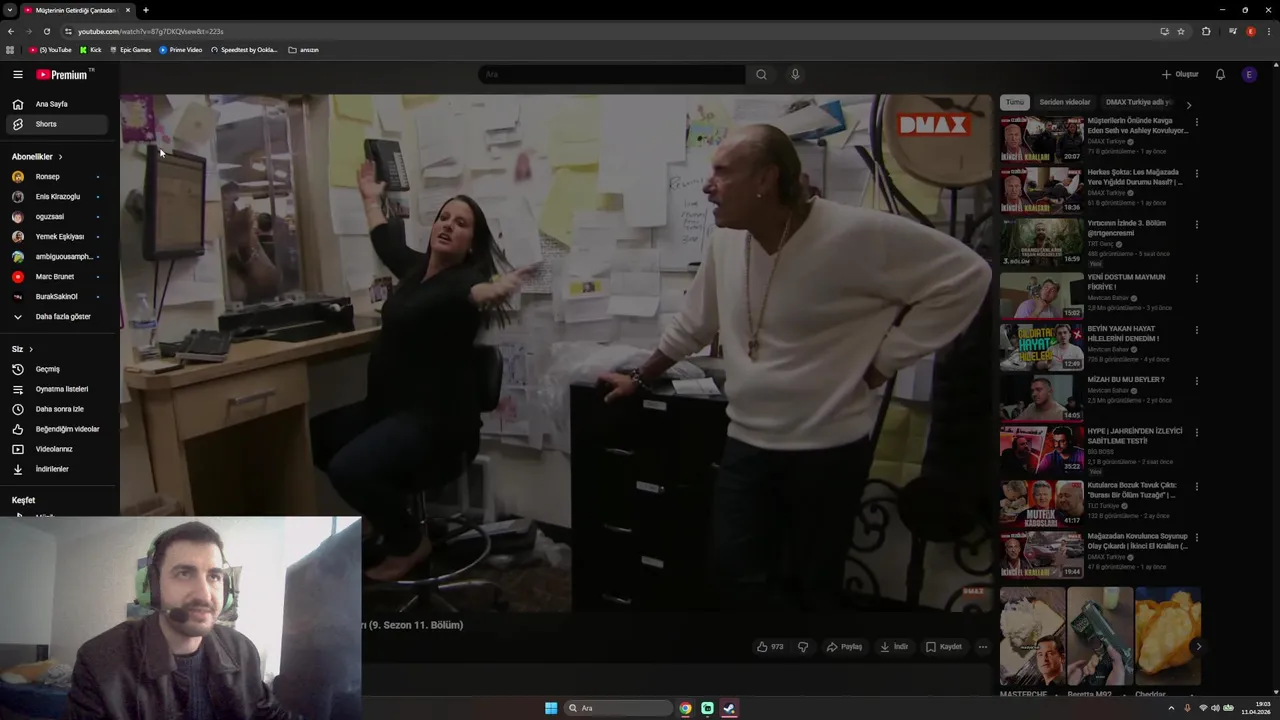Open Müşterilerin Önünde Kavga video thumbnail

coord(1041,140)
